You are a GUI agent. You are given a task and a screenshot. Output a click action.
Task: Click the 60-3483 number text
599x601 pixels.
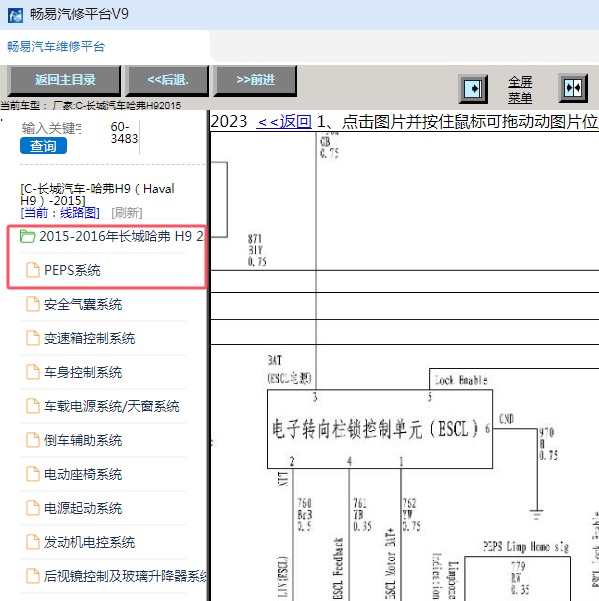point(124,133)
